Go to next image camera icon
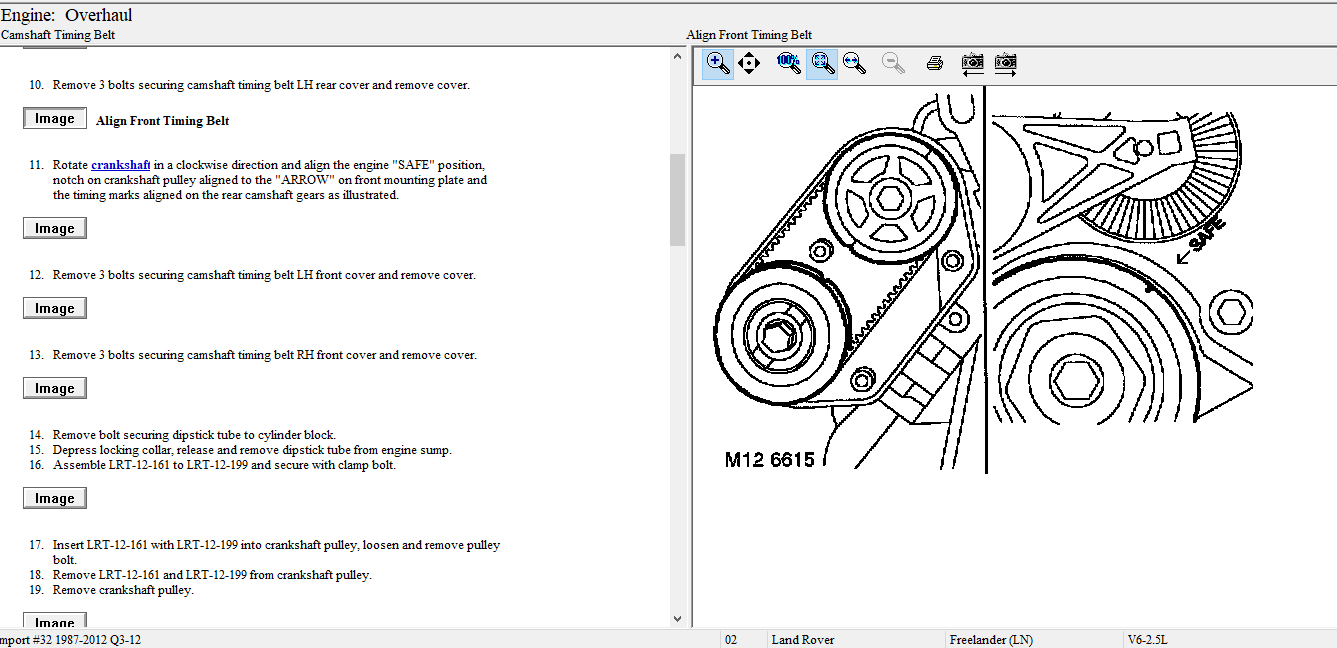 click(x=1005, y=64)
